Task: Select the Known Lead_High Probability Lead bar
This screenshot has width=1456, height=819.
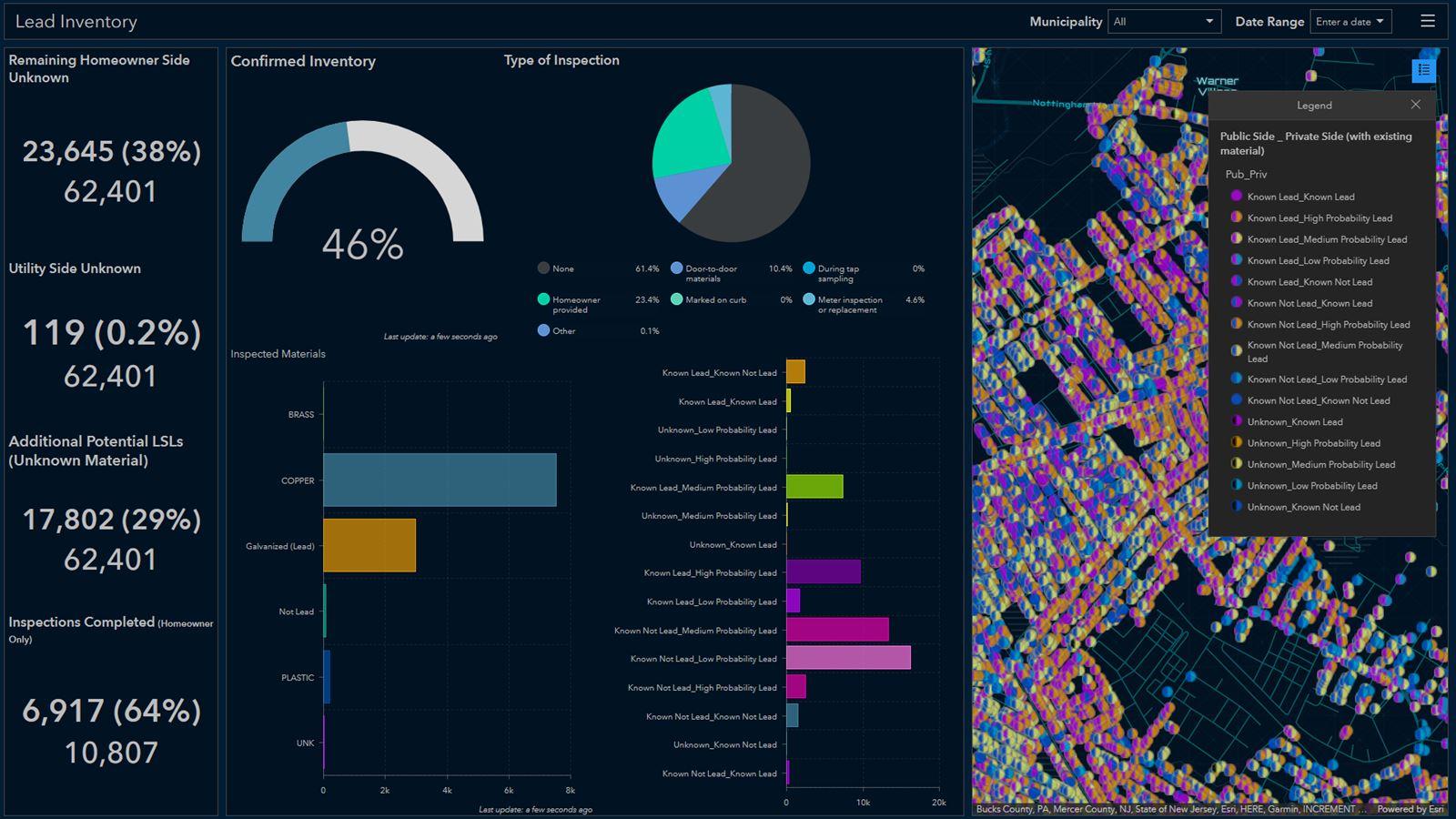Action: [824, 572]
